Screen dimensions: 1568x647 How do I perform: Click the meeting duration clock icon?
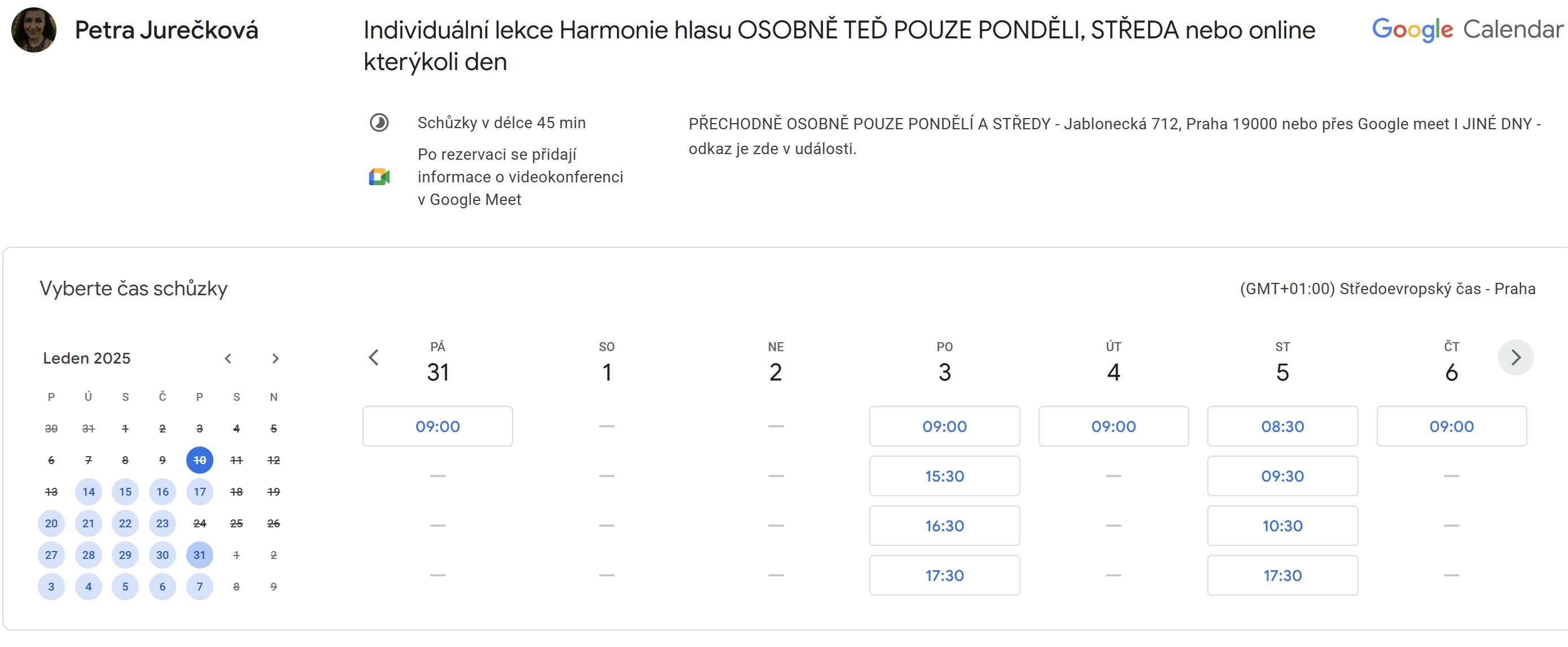(x=379, y=123)
